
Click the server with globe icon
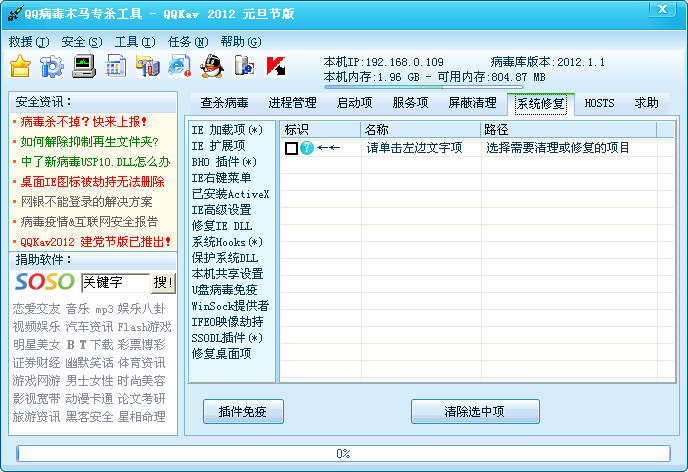(x=244, y=66)
